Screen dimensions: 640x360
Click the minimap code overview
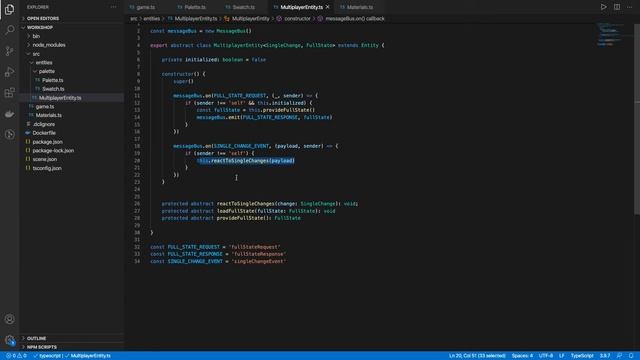[x=611, y=35]
